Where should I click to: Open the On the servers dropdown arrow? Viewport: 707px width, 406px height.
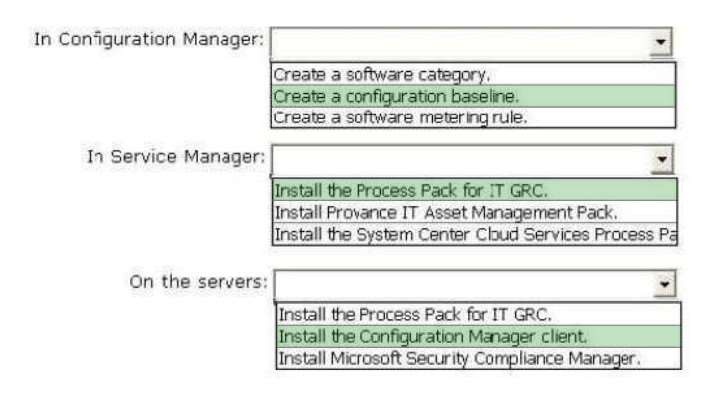coord(665,284)
